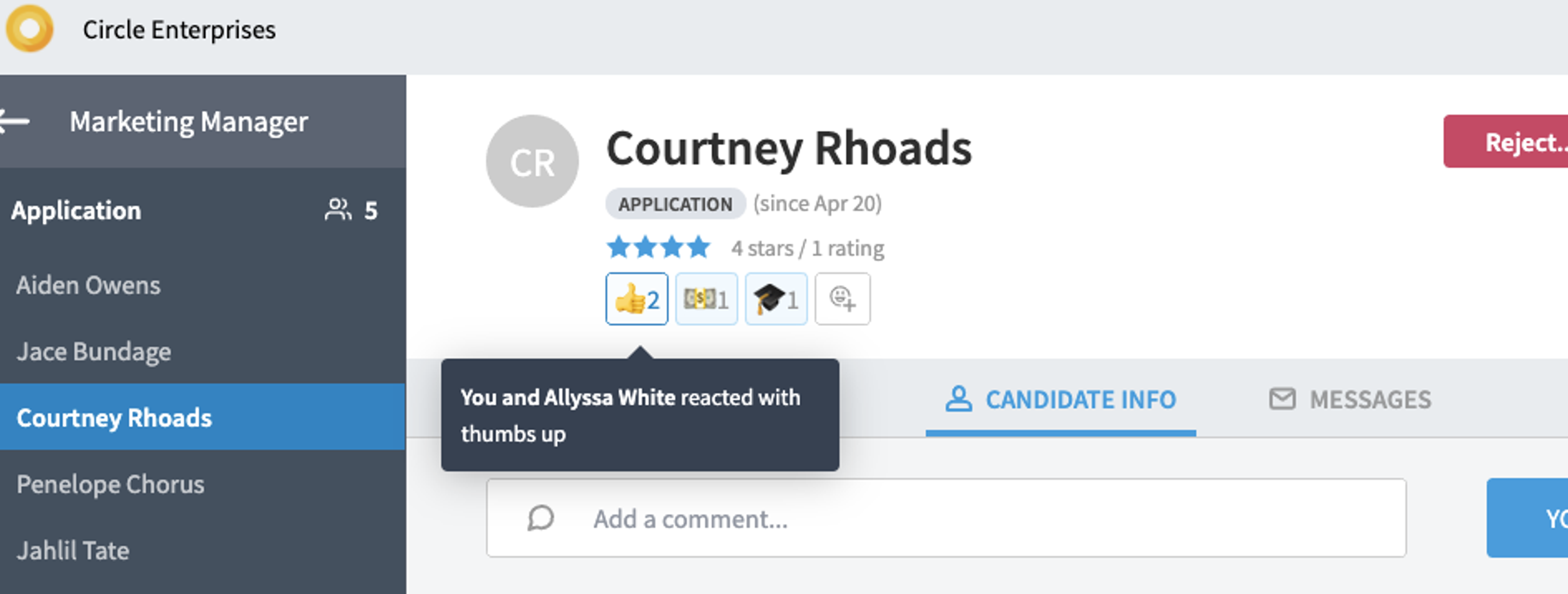Toggle the graduation cap reaction
This screenshot has width=1568, height=594.
(776, 299)
